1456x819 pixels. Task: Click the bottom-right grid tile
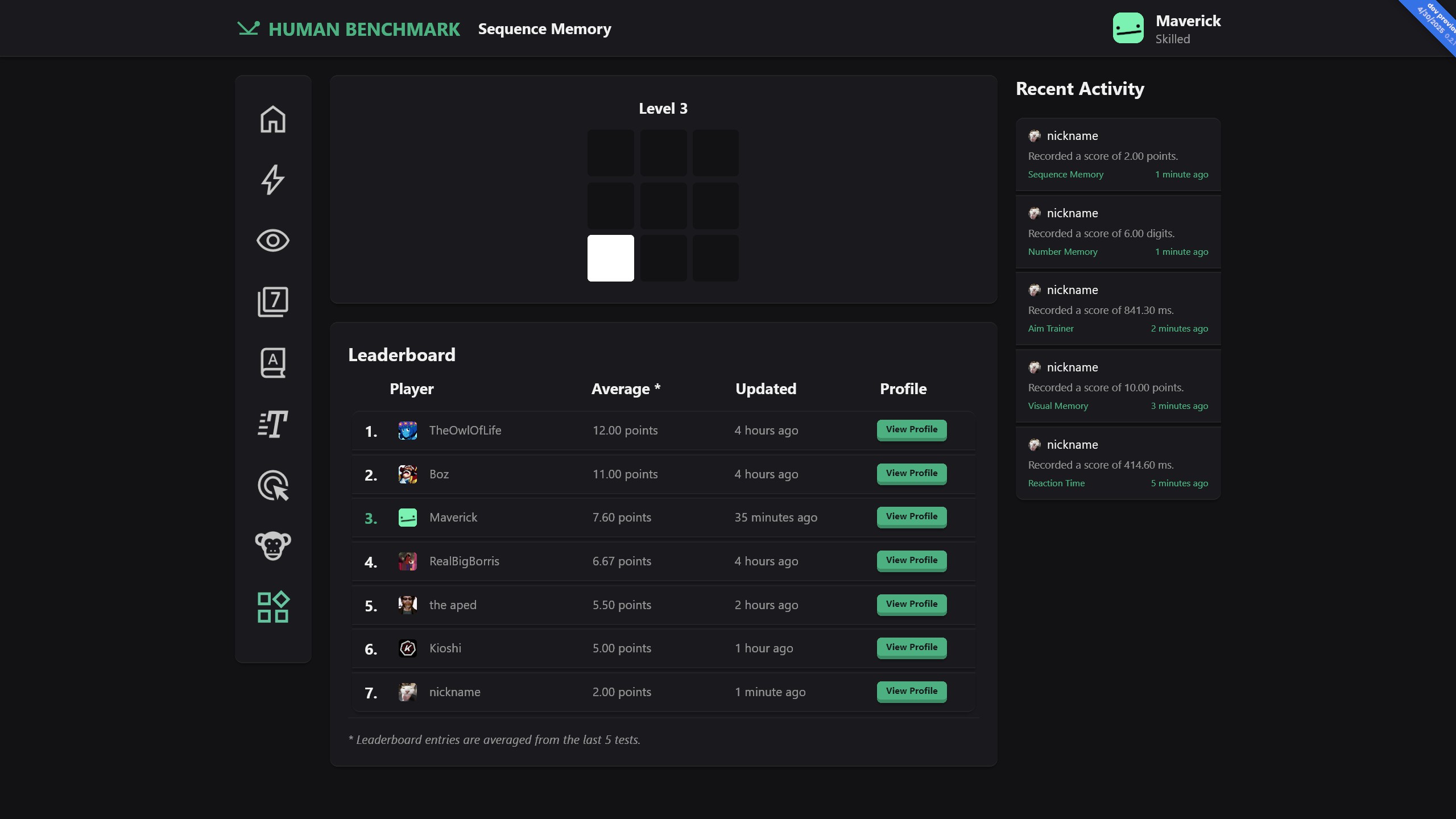coord(715,258)
